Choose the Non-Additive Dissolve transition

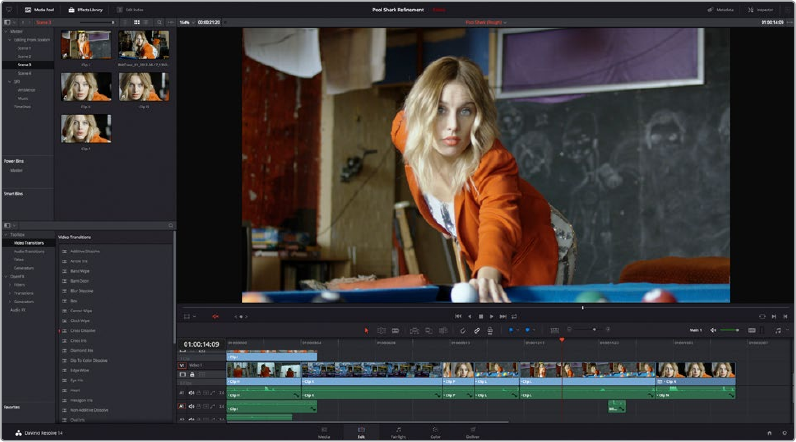coord(89,410)
